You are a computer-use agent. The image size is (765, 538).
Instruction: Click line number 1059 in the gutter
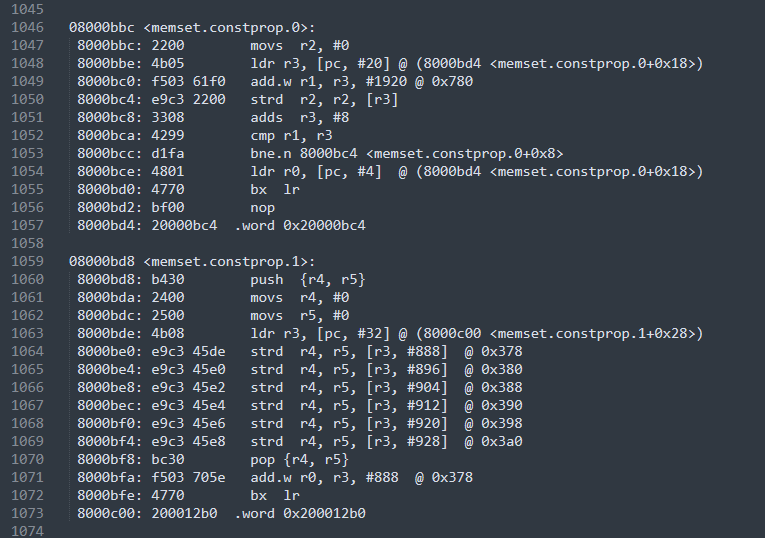click(x=27, y=261)
